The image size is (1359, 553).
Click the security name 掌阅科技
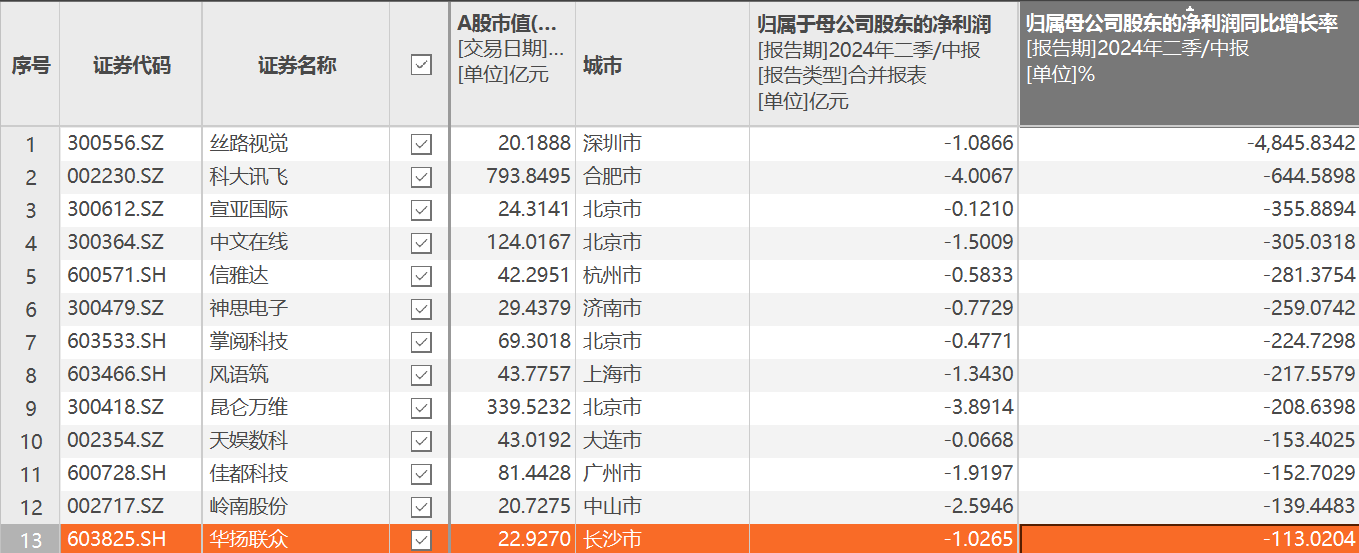click(249, 342)
